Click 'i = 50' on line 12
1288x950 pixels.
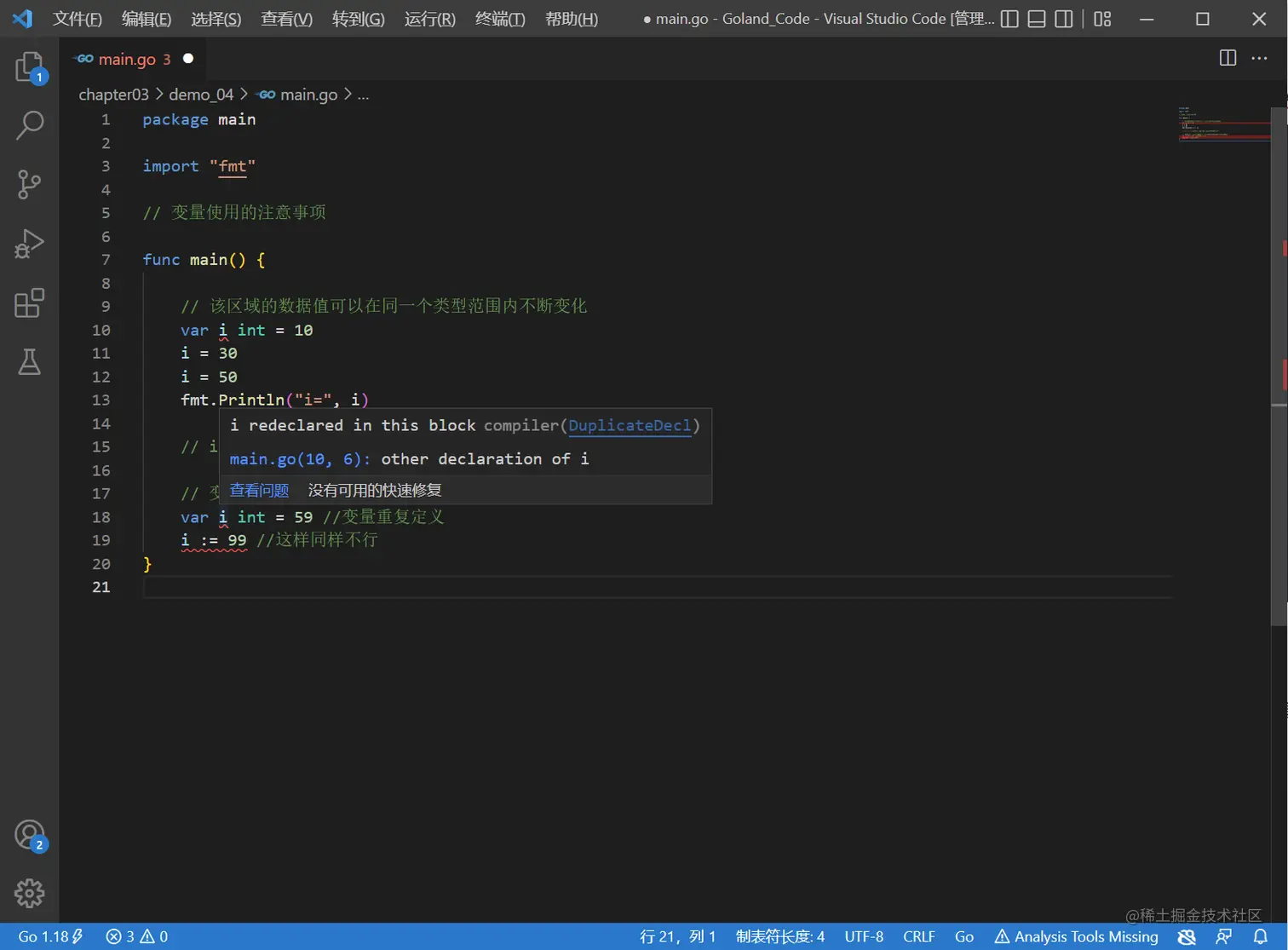pos(209,377)
